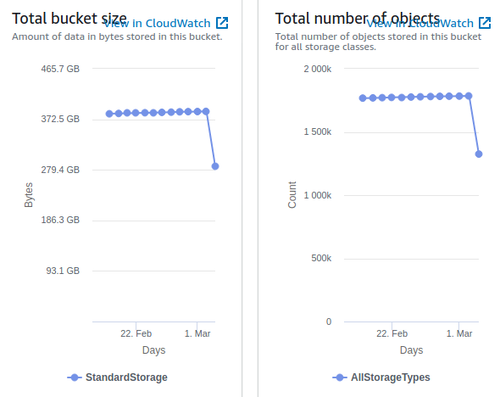
Task: Open external link icon for bucket size
Action: click(x=222, y=23)
